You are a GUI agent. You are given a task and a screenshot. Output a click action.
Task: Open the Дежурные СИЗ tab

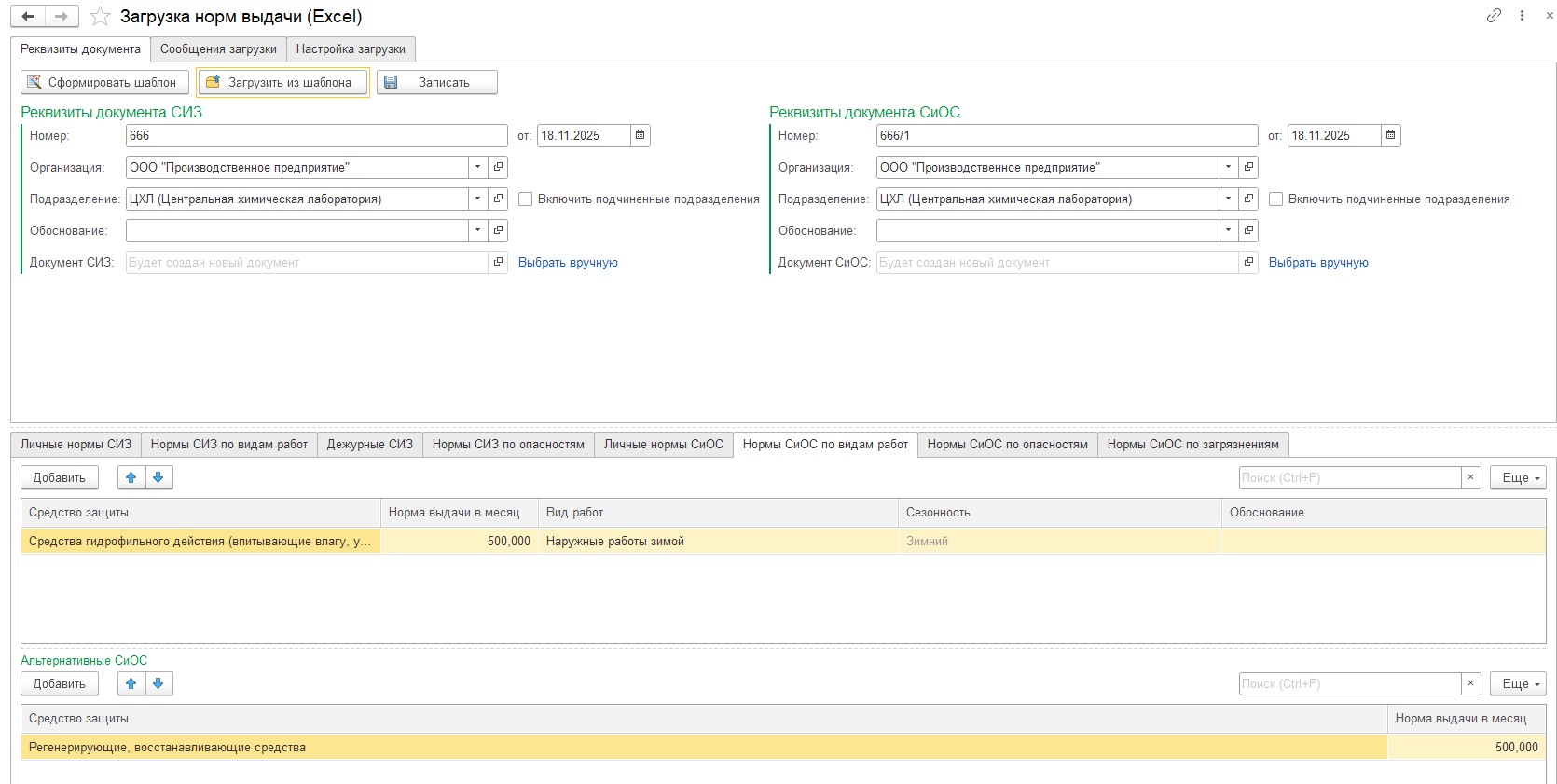369,445
